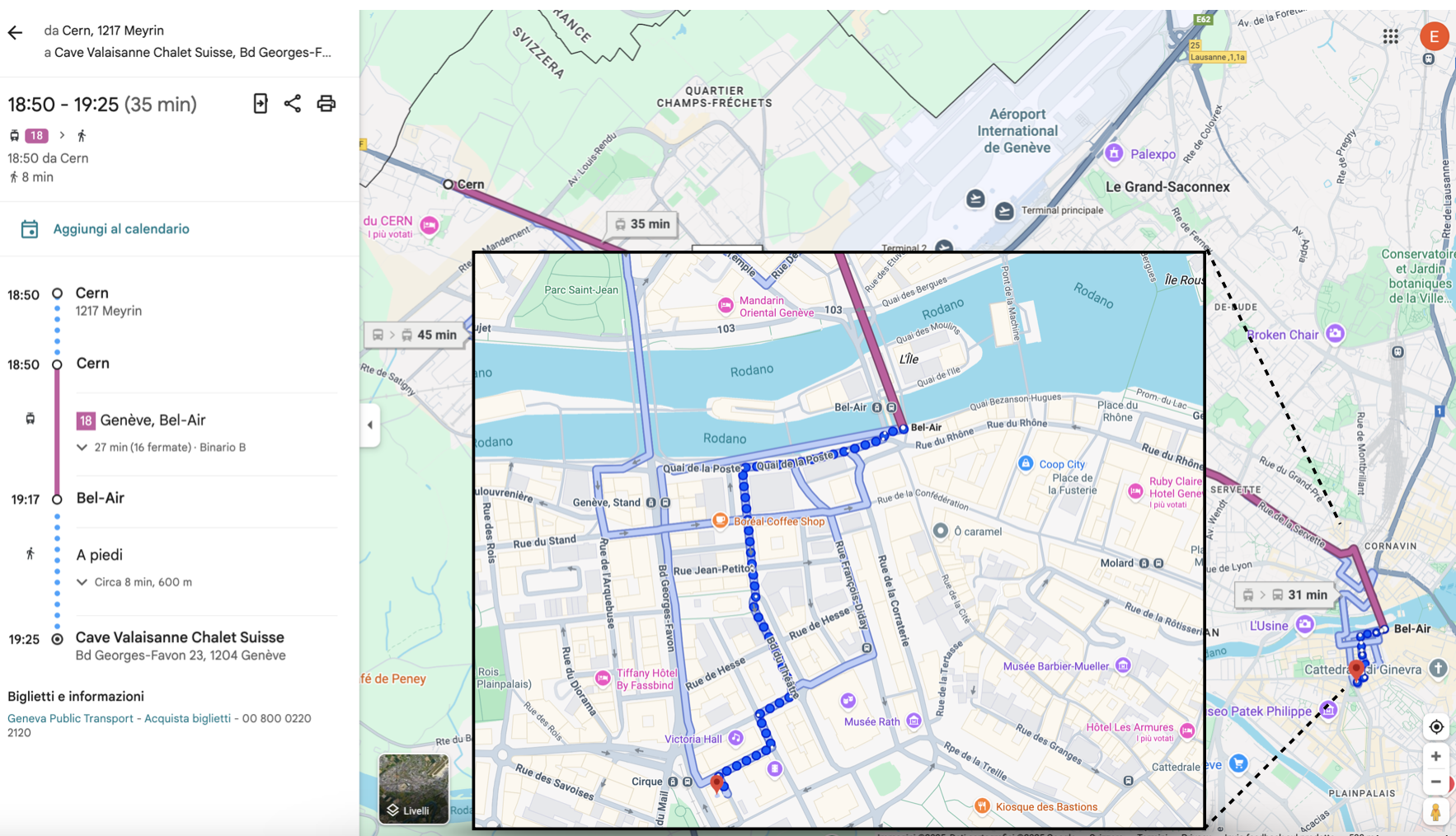Expand the 16 stops list

(x=82, y=448)
